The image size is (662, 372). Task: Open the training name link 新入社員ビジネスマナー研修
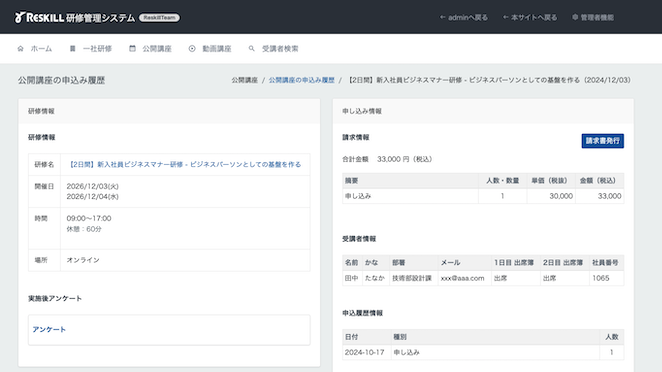[184, 165]
